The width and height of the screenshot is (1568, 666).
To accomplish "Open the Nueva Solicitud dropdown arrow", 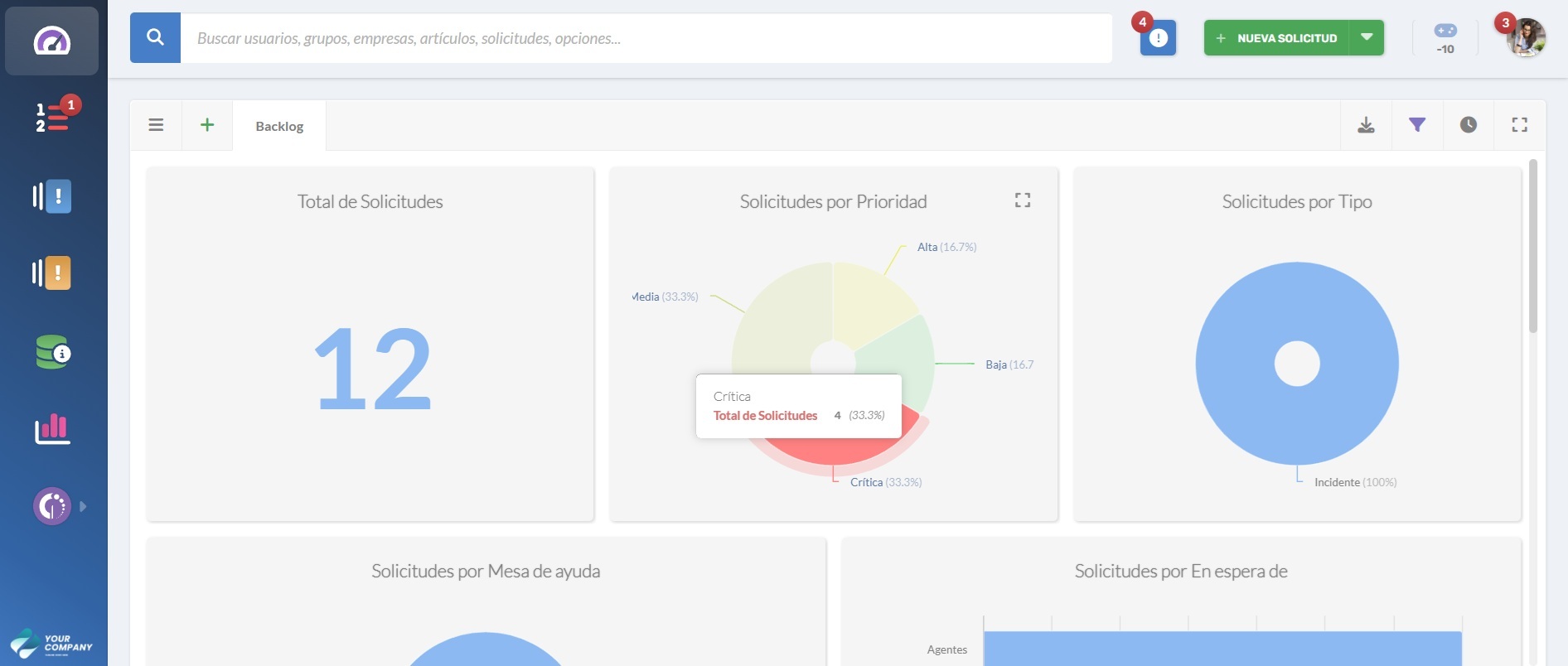I will click(1367, 38).
